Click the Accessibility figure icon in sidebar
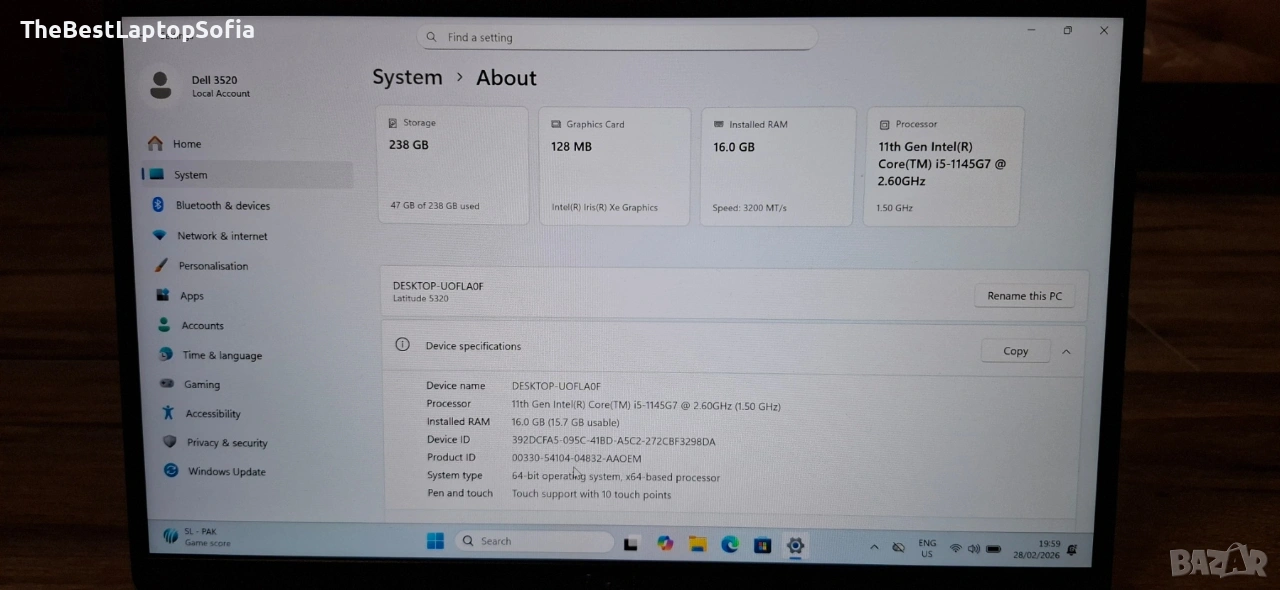The image size is (1280, 590). pyautogui.click(x=168, y=412)
